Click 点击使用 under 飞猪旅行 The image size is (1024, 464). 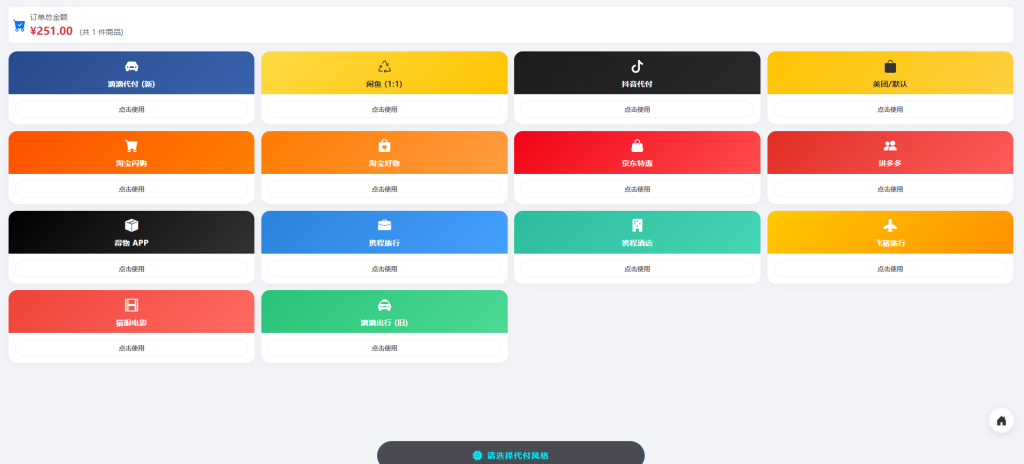click(x=890, y=269)
